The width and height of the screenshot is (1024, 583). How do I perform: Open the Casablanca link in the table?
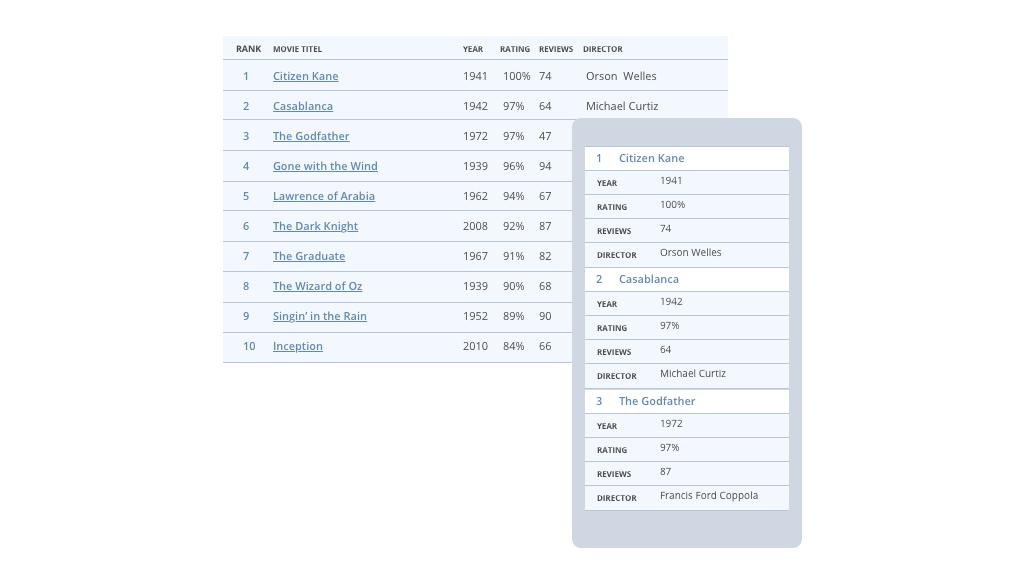[x=302, y=106]
